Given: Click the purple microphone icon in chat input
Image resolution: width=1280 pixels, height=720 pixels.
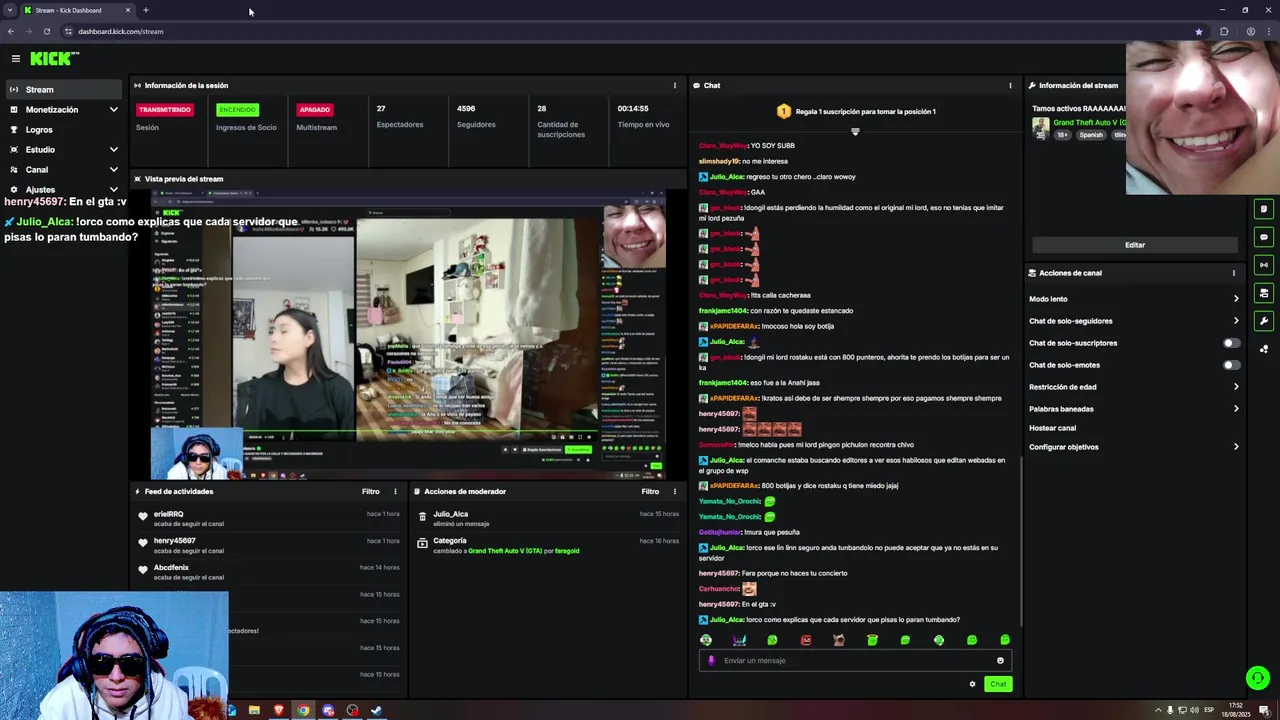Looking at the screenshot, I should pyautogui.click(x=711, y=660).
